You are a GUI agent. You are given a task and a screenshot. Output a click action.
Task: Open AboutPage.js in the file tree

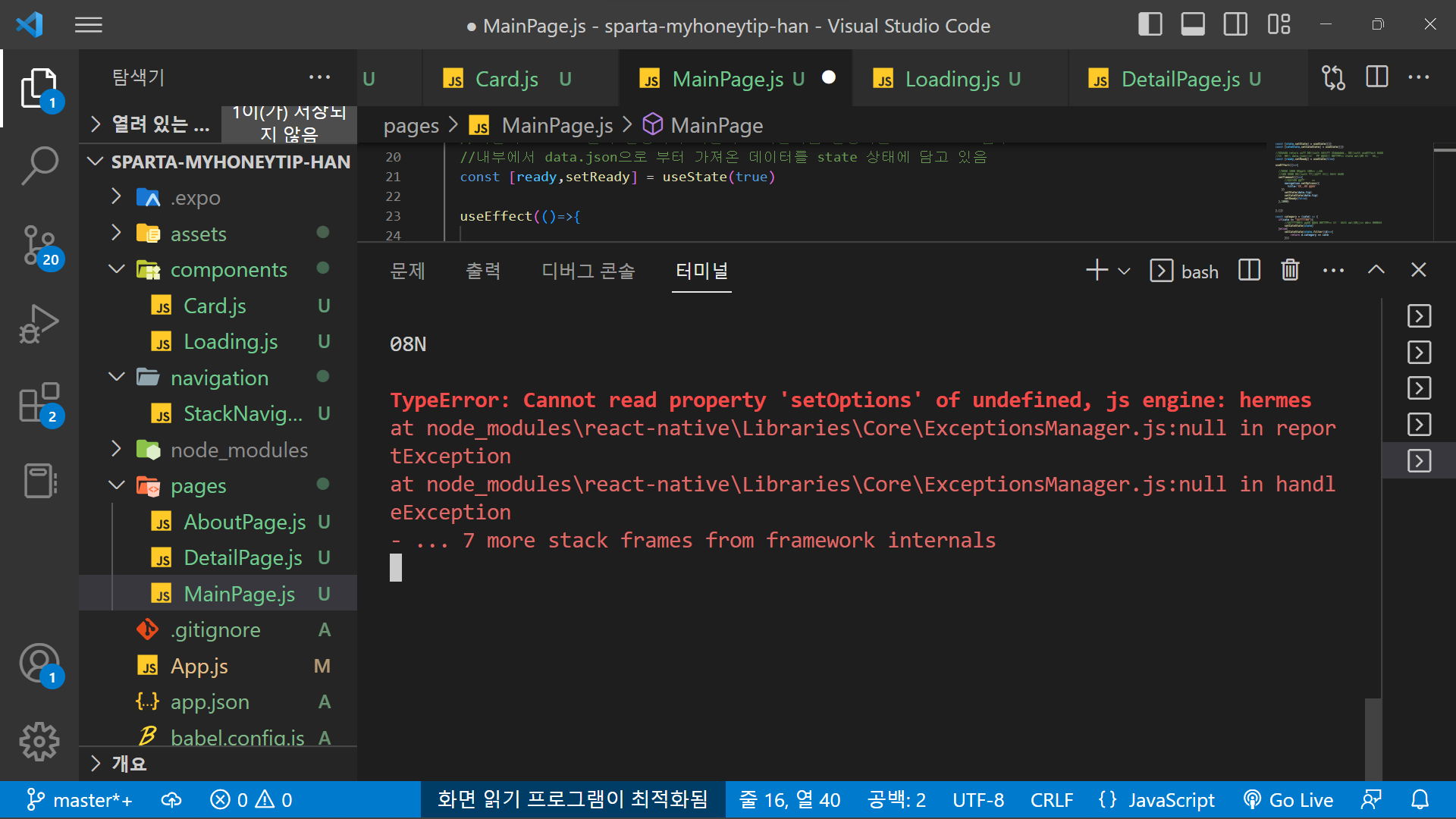218,522
